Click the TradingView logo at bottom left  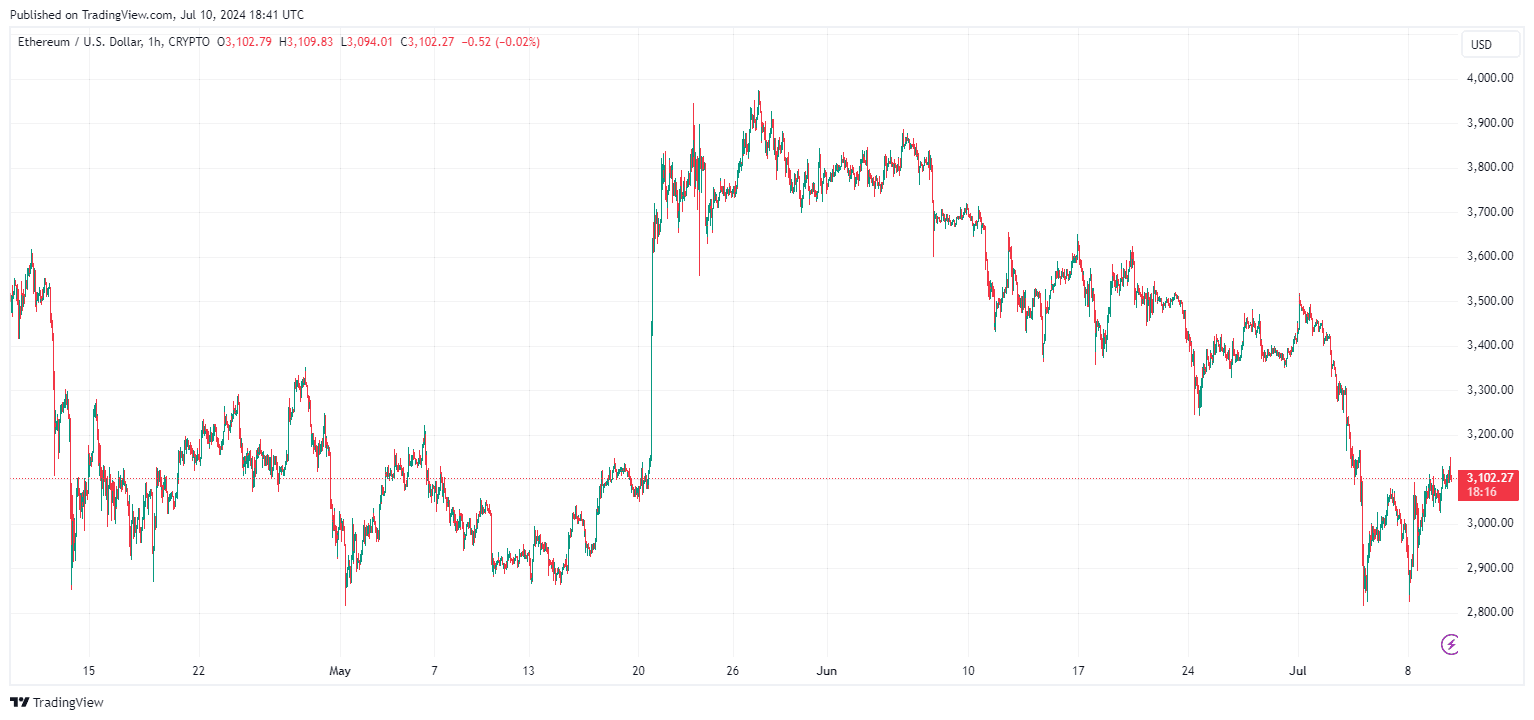click(x=57, y=703)
